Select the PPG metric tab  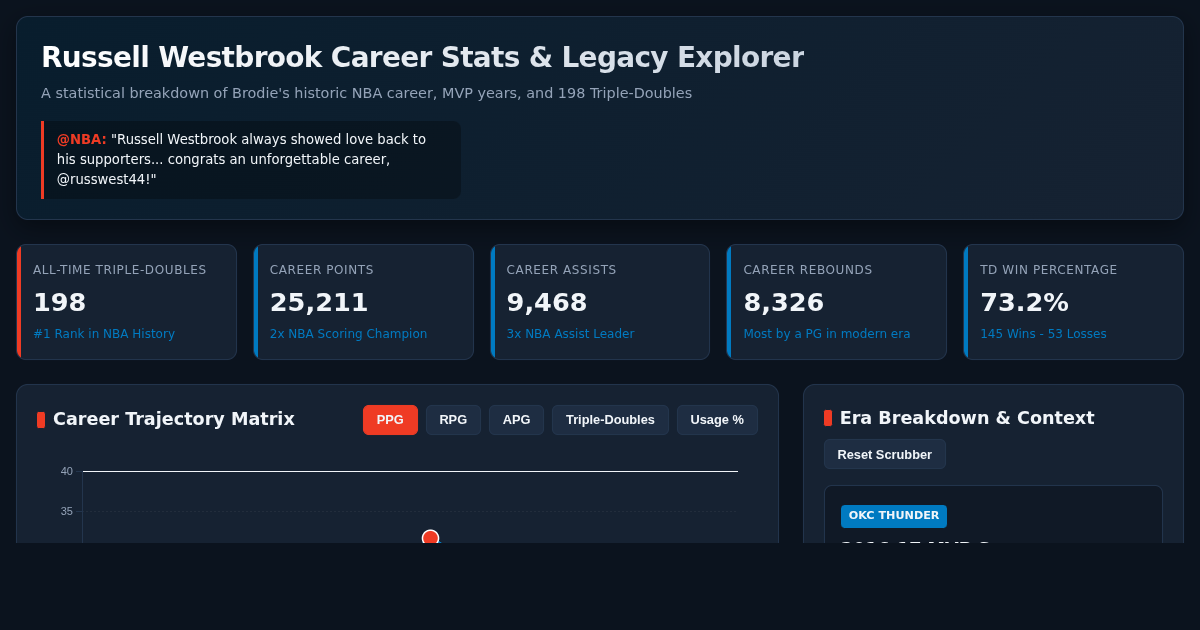point(390,420)
